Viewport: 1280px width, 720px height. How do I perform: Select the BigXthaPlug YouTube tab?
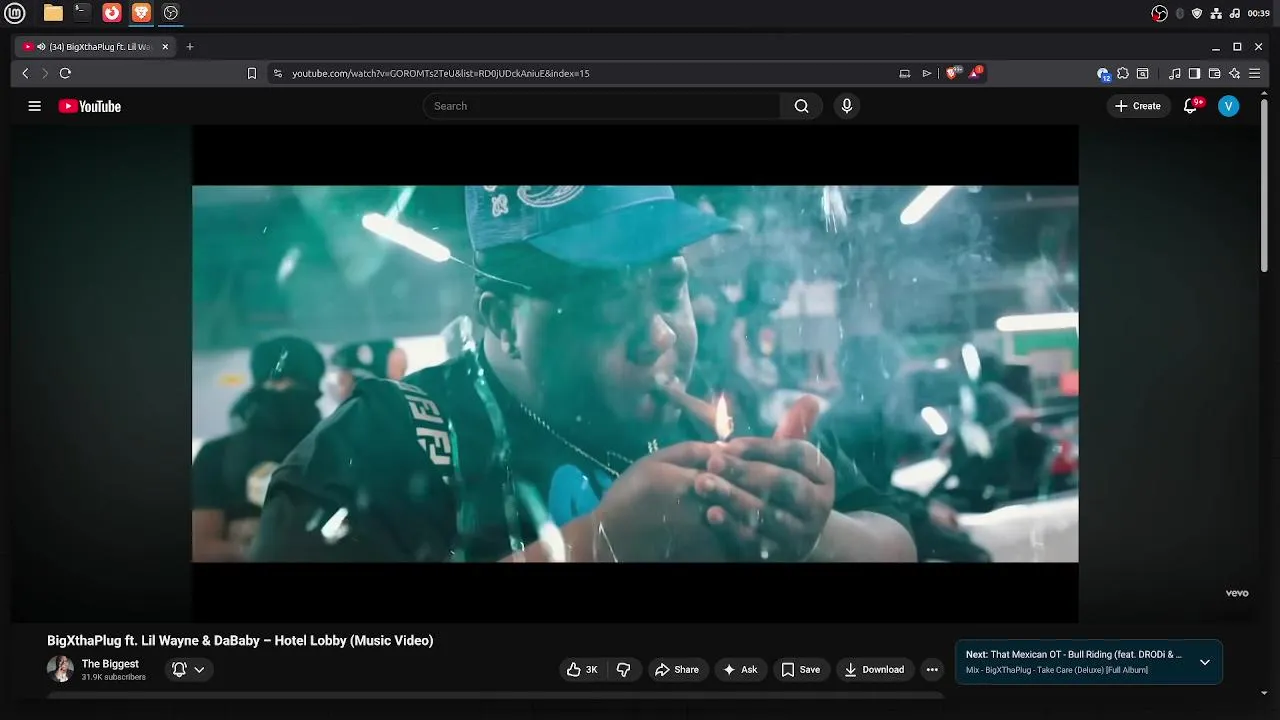(96, 46)
